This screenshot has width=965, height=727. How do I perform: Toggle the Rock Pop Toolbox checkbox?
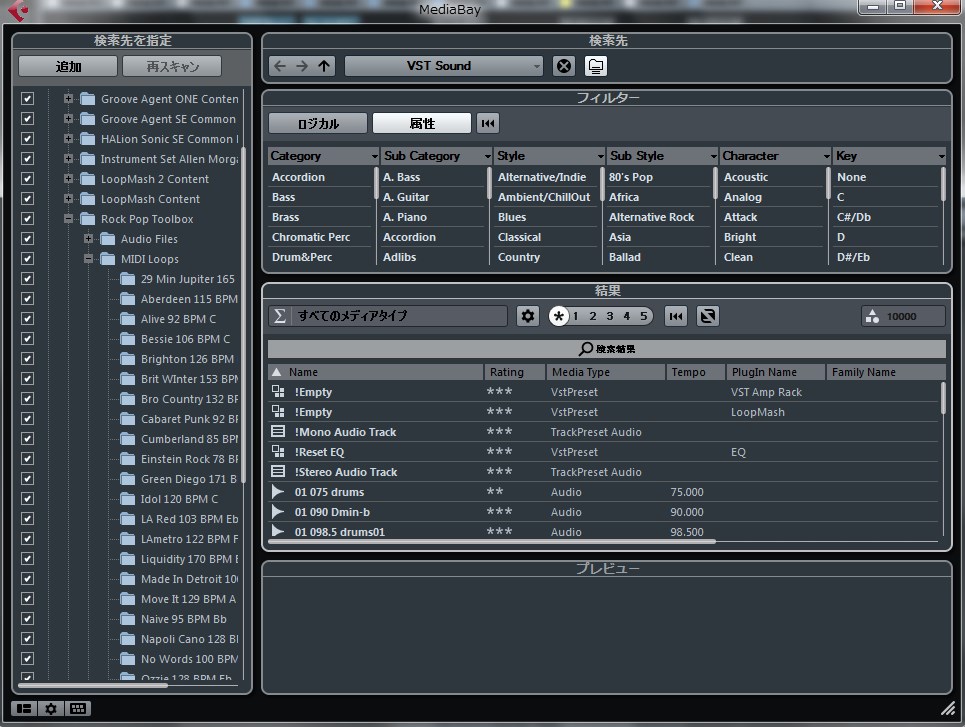27,219
